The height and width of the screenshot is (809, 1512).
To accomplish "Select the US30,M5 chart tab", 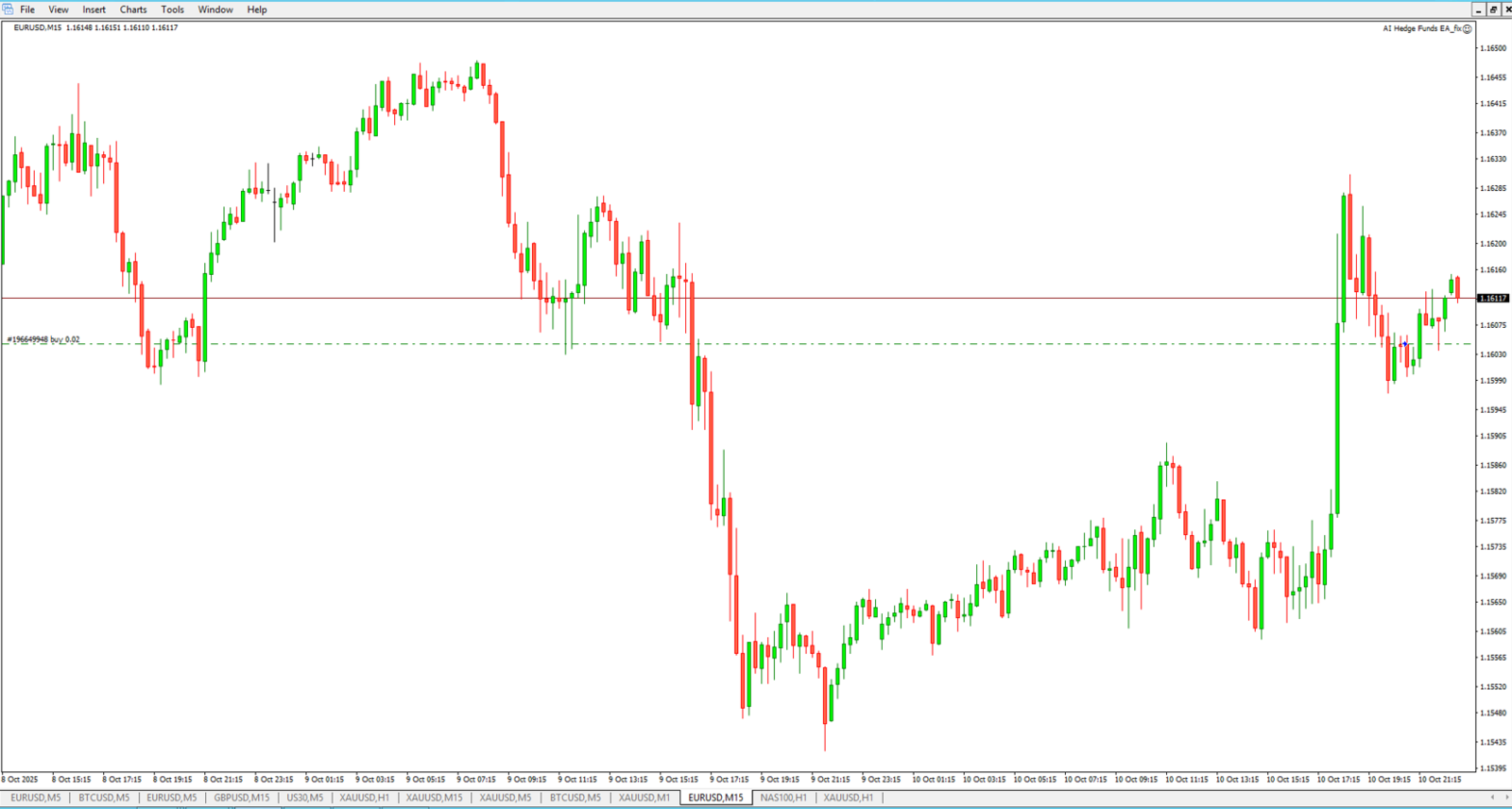I will coord(304,798).
